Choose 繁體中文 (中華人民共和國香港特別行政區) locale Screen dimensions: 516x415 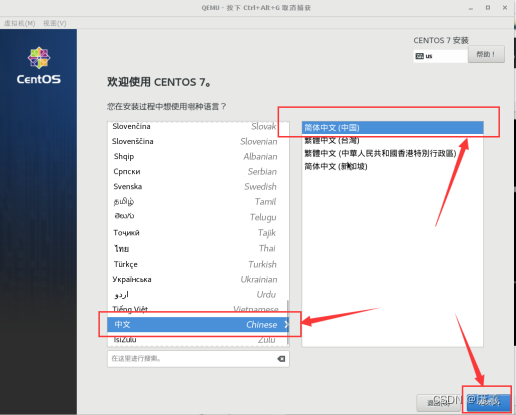click(393, 153)
